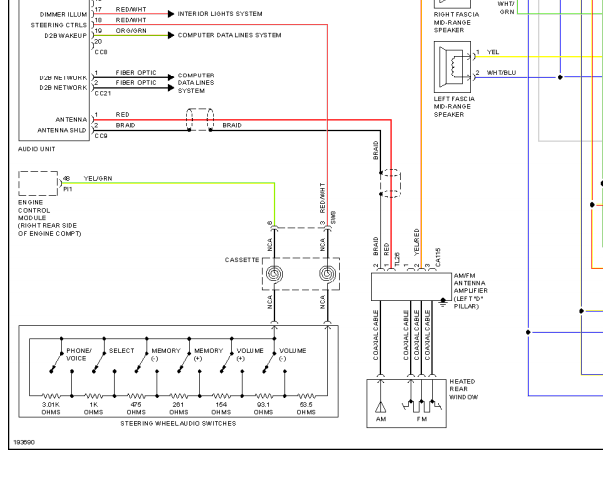Screen dimensions: 603x484
Task: Click the dashed engine control module box
Action: 38,183
